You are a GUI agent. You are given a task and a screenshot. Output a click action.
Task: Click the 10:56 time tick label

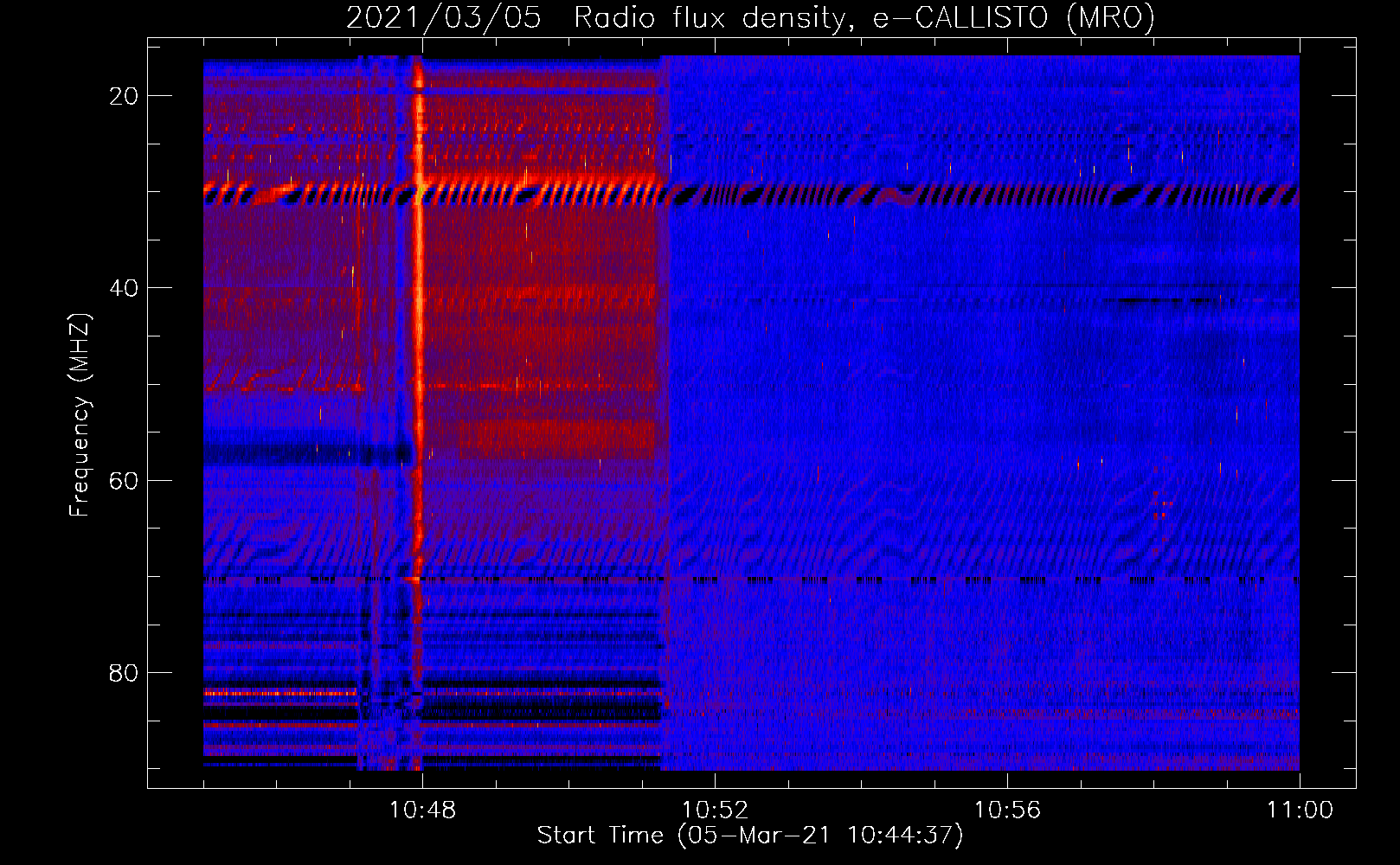coord(1007,810)
